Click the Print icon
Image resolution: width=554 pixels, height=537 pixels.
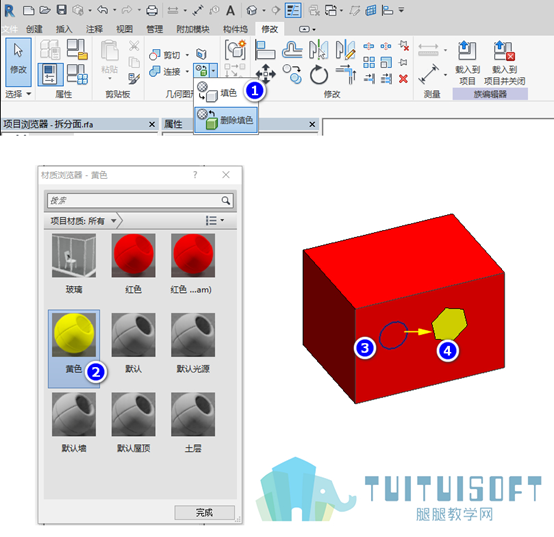152,11
